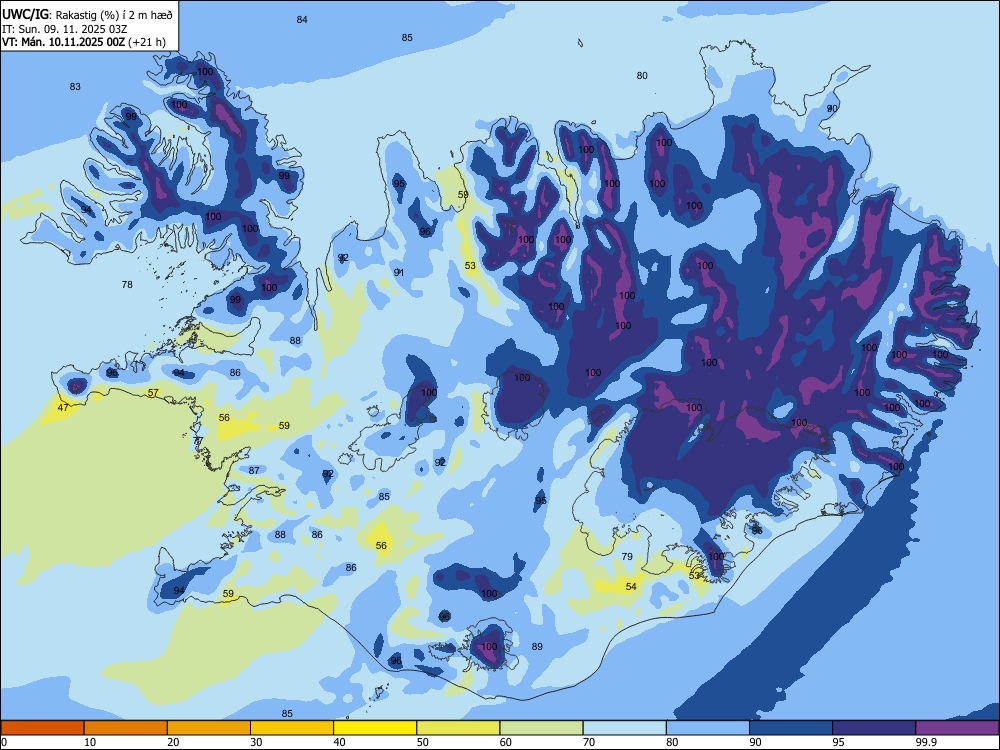Click the humidity value '84' on the map
This screenshot has width=1000, height=750.
[x=302, y=20]
